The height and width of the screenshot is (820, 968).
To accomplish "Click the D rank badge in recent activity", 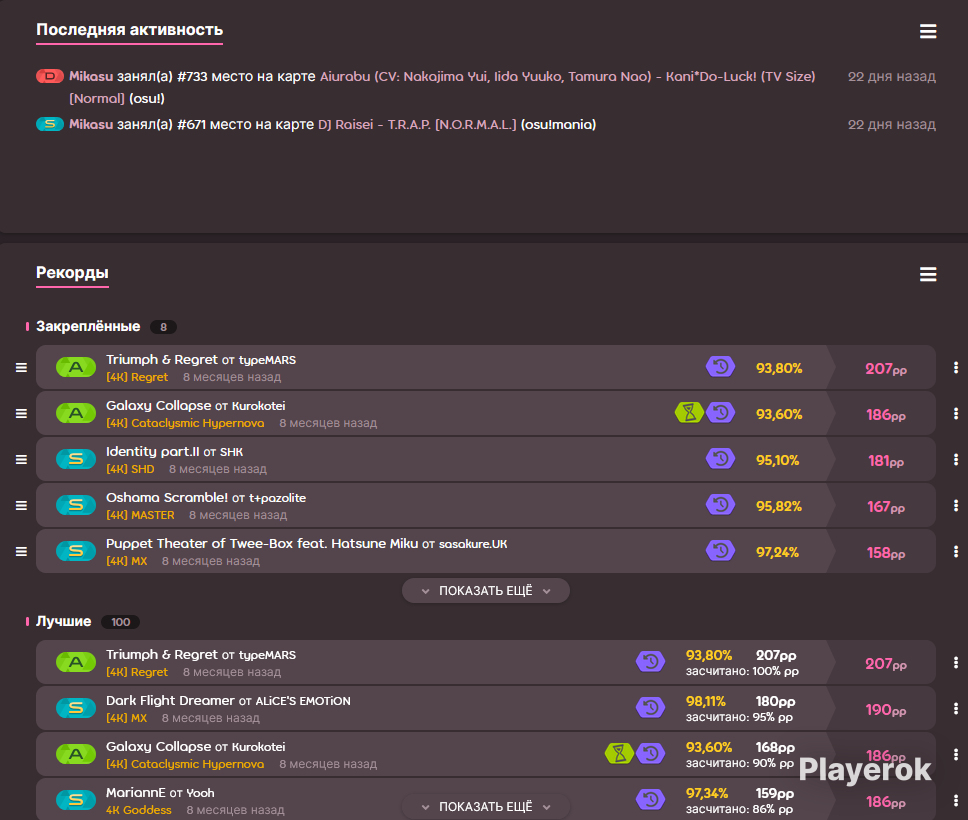I will pos(50,77).
